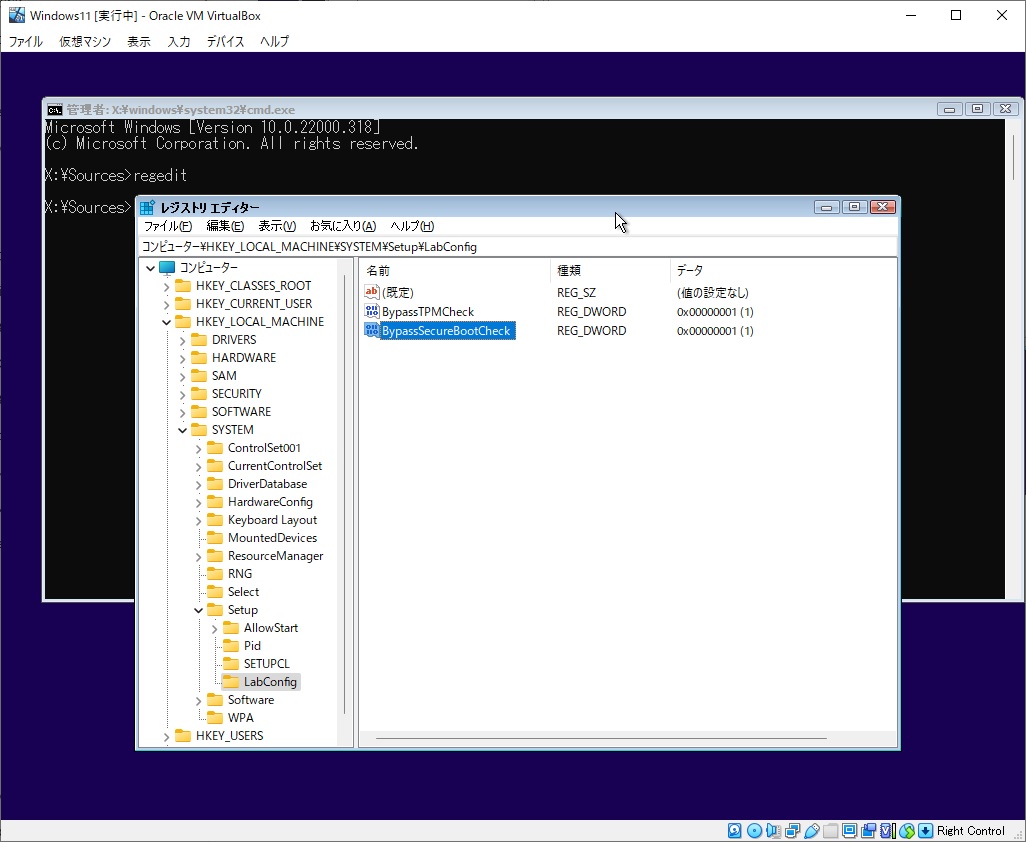
Task: Click the VirtualBox window title icon
Action: pyautogui.click(x=16, y=14)
